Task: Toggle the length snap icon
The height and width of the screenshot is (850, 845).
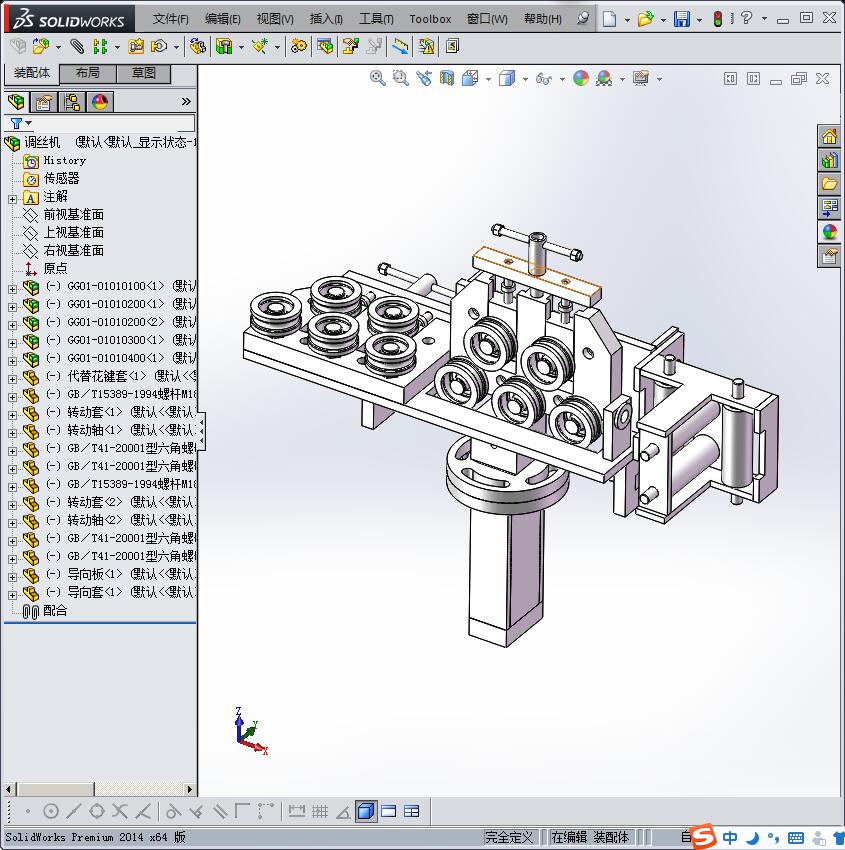Action: [x=296, y=812]
